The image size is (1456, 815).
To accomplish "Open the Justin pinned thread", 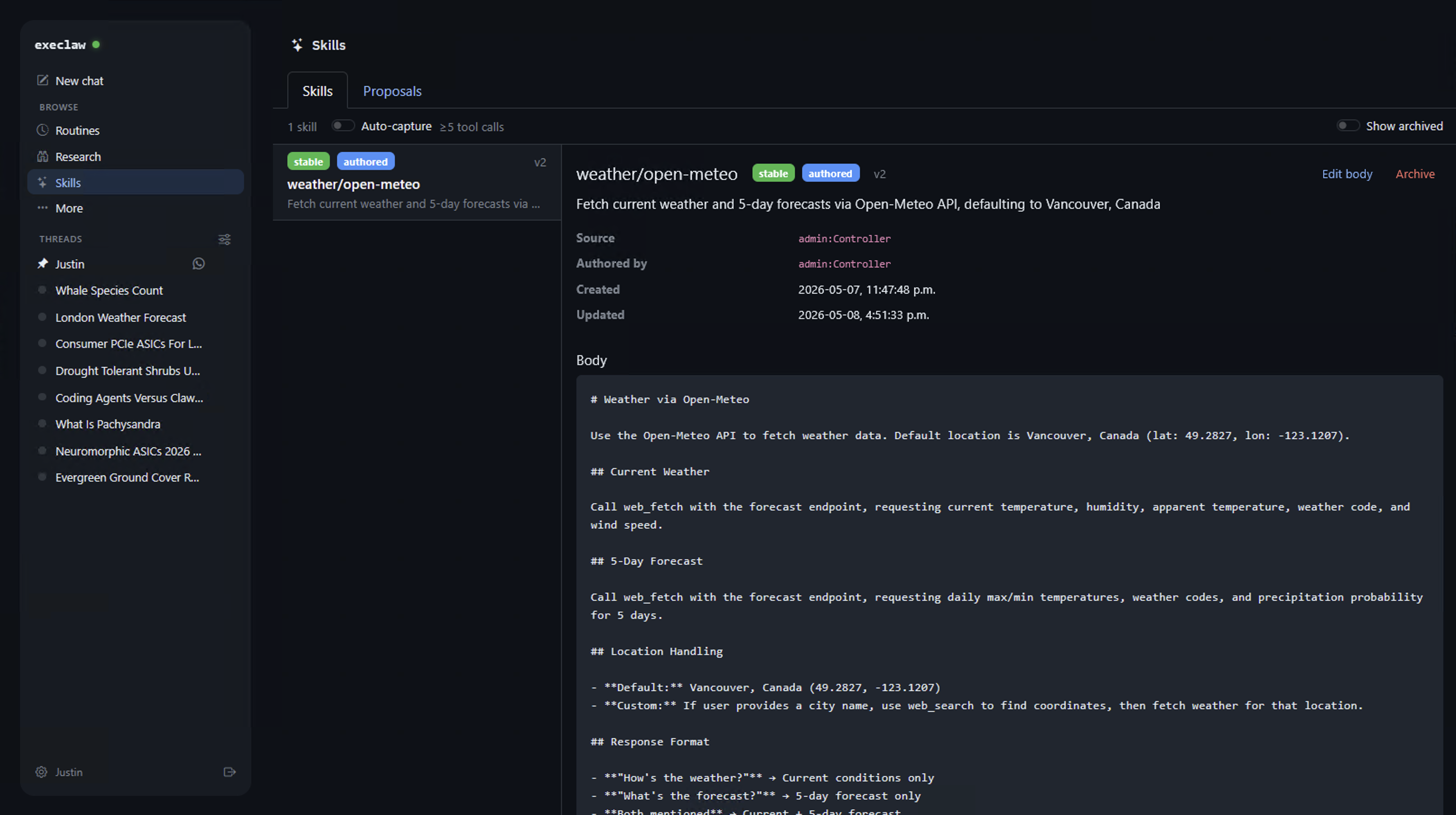I will point(70,264).
